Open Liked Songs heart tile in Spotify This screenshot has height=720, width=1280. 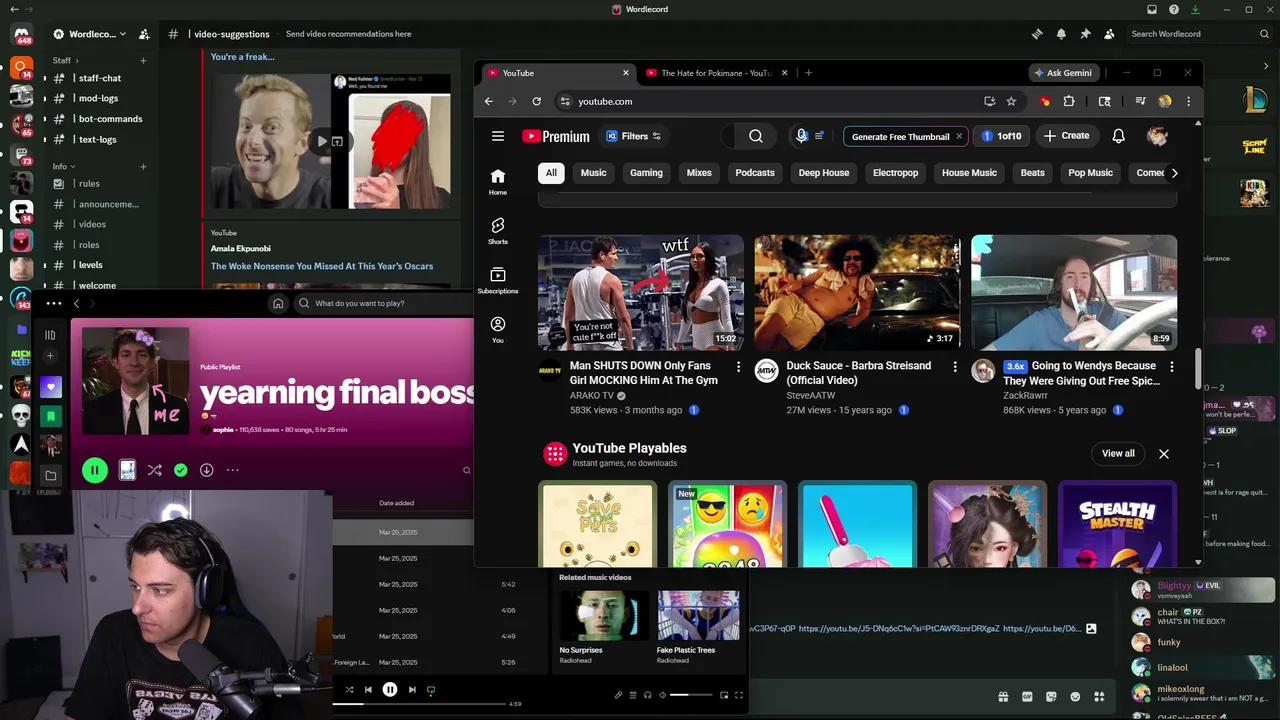(50, 386)
